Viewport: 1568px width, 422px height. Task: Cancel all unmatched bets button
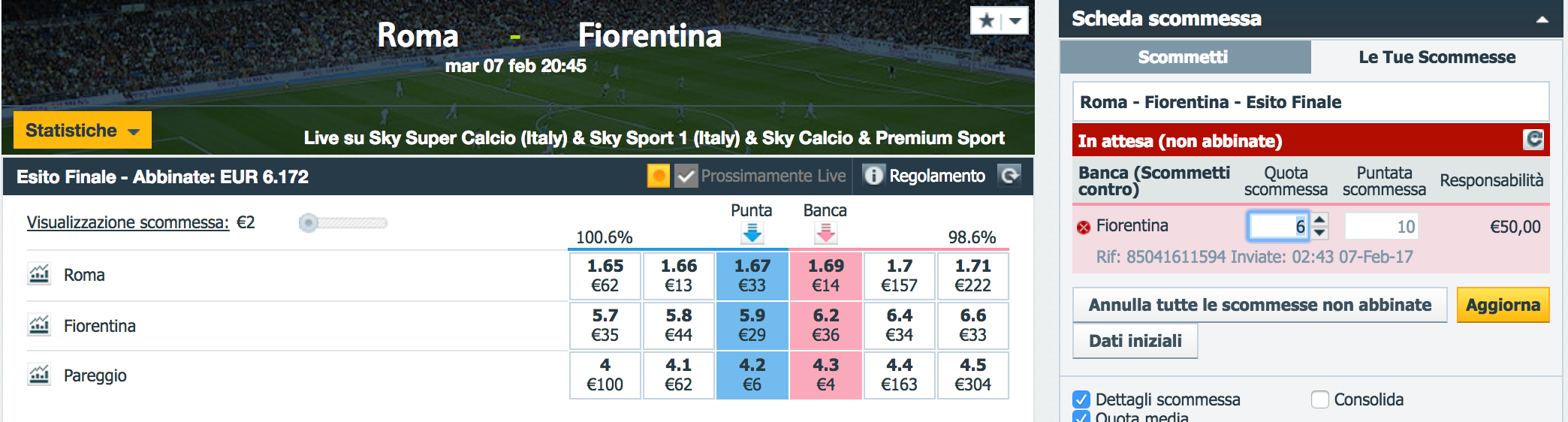click(x=1259, y=305)
